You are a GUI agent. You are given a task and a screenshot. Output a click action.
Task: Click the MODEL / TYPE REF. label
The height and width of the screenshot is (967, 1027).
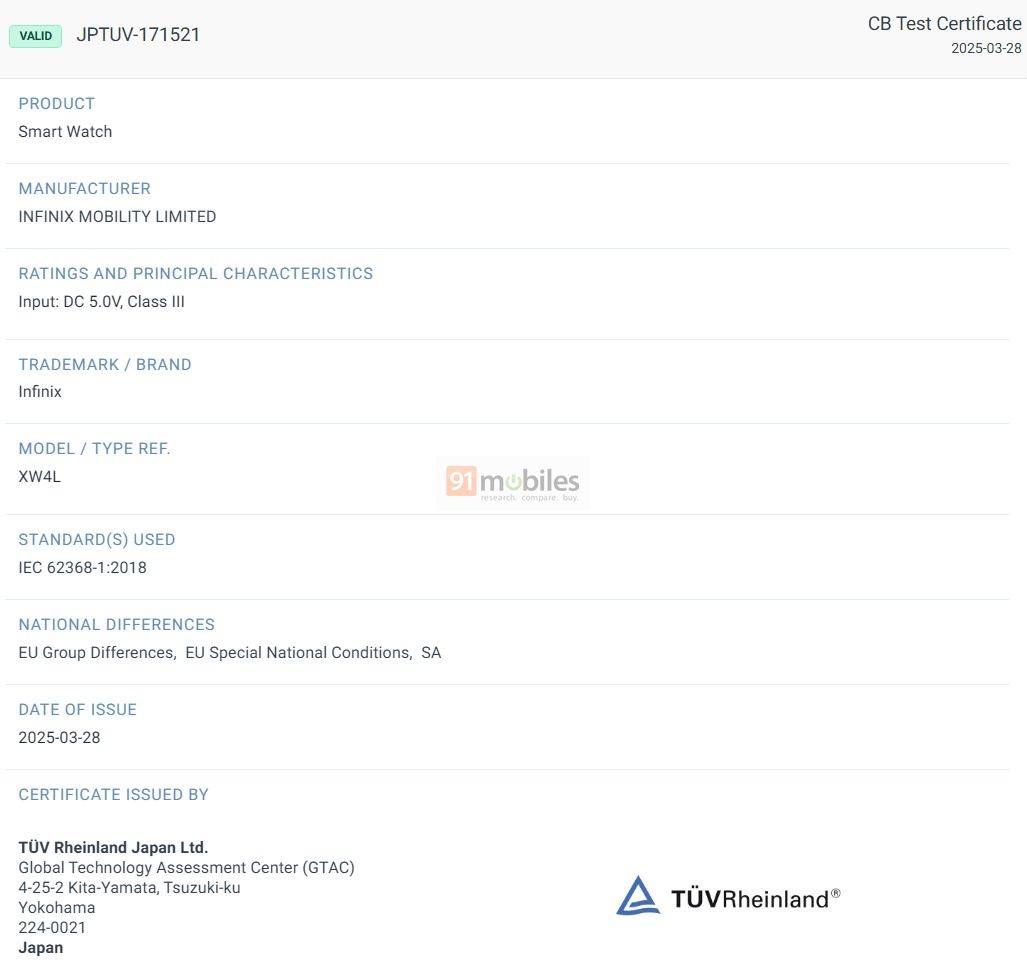(x=94, y=449)
